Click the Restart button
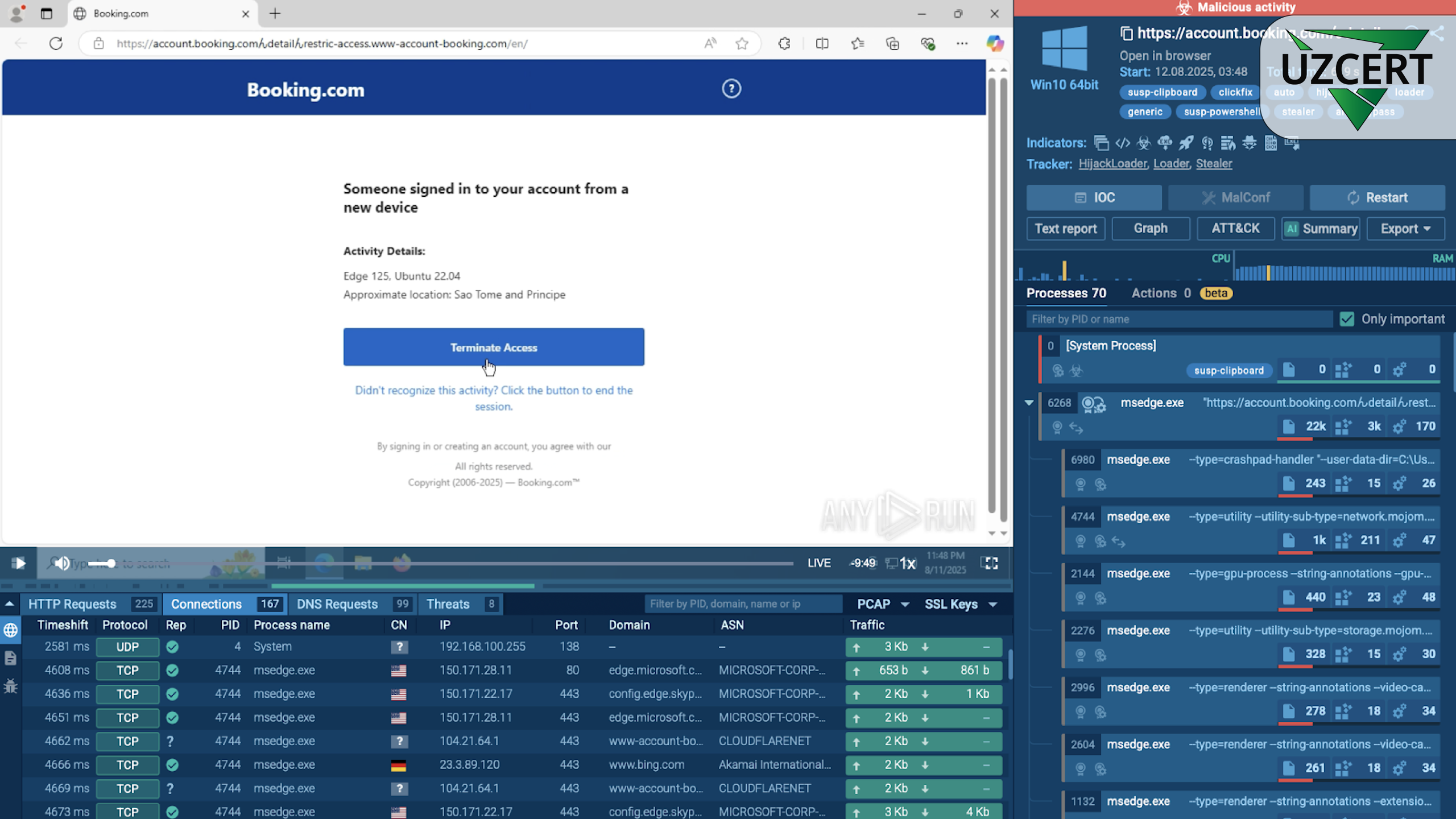This screenshot has width=1456, height=819. tap(1377, 197)
